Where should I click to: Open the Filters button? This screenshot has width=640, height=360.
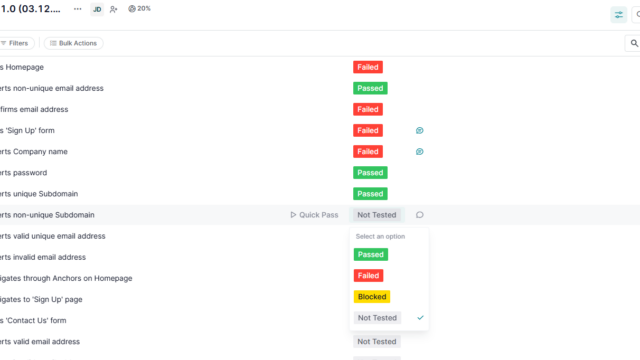(x=16, y=43)
